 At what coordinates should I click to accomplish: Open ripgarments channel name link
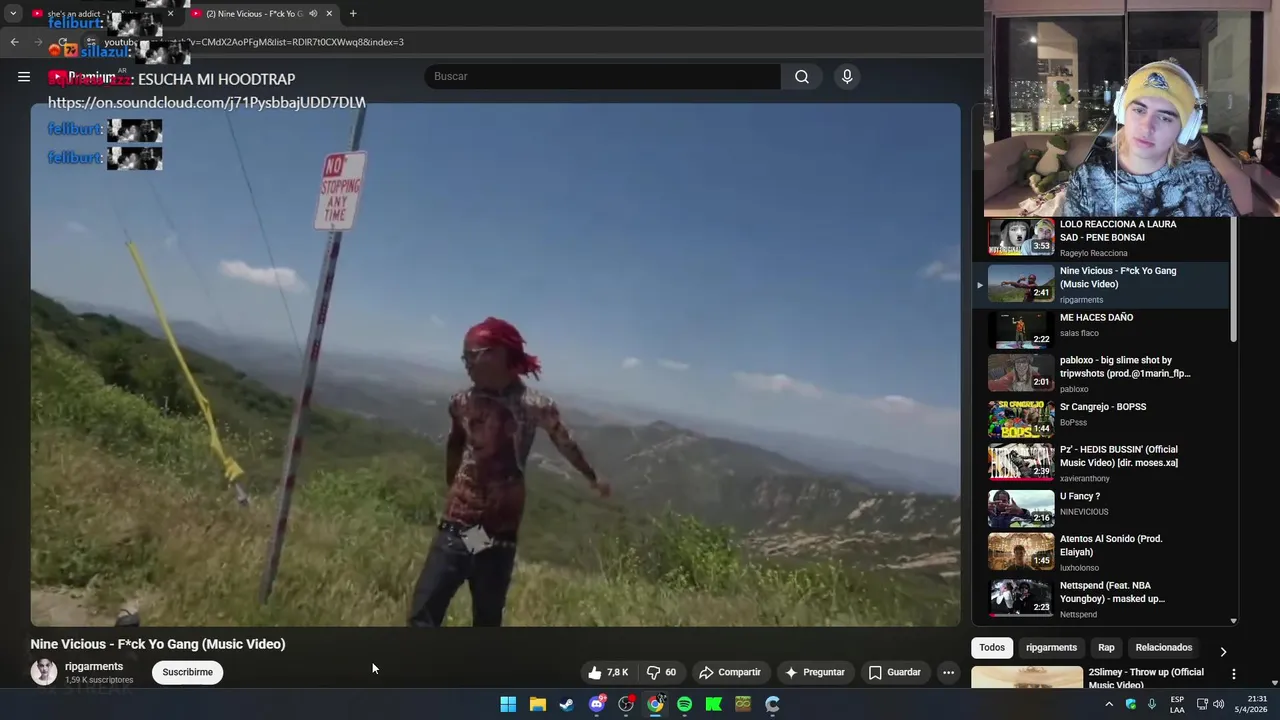[94, 666]
